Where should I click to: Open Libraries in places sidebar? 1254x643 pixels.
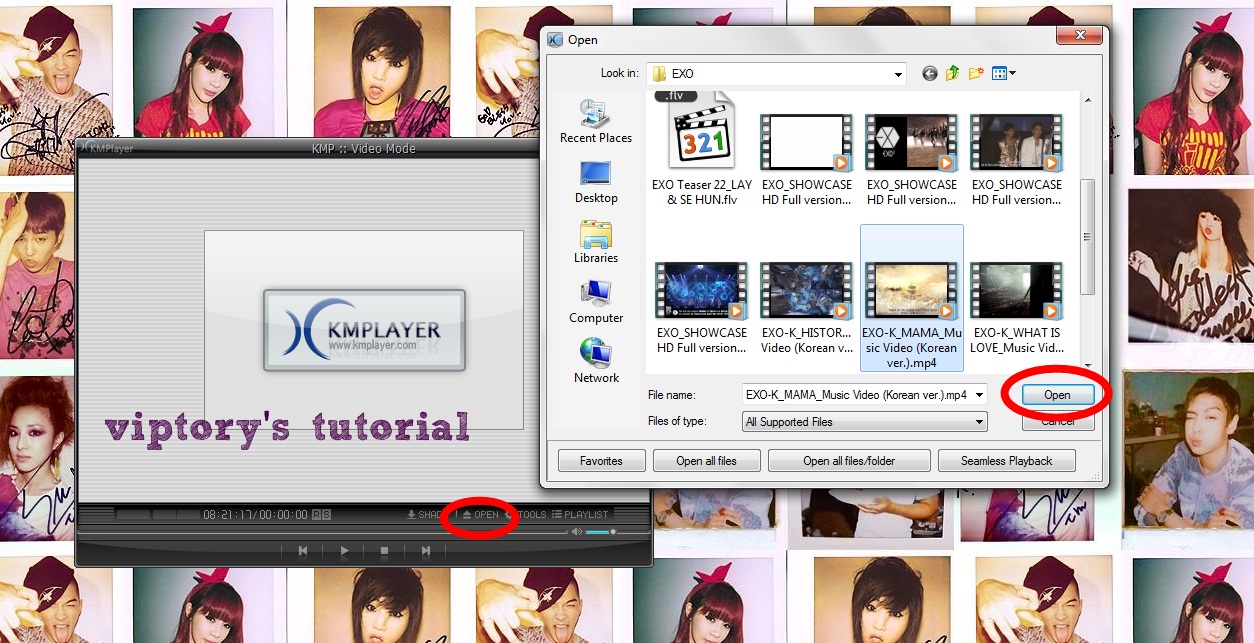tap(596, 242)
